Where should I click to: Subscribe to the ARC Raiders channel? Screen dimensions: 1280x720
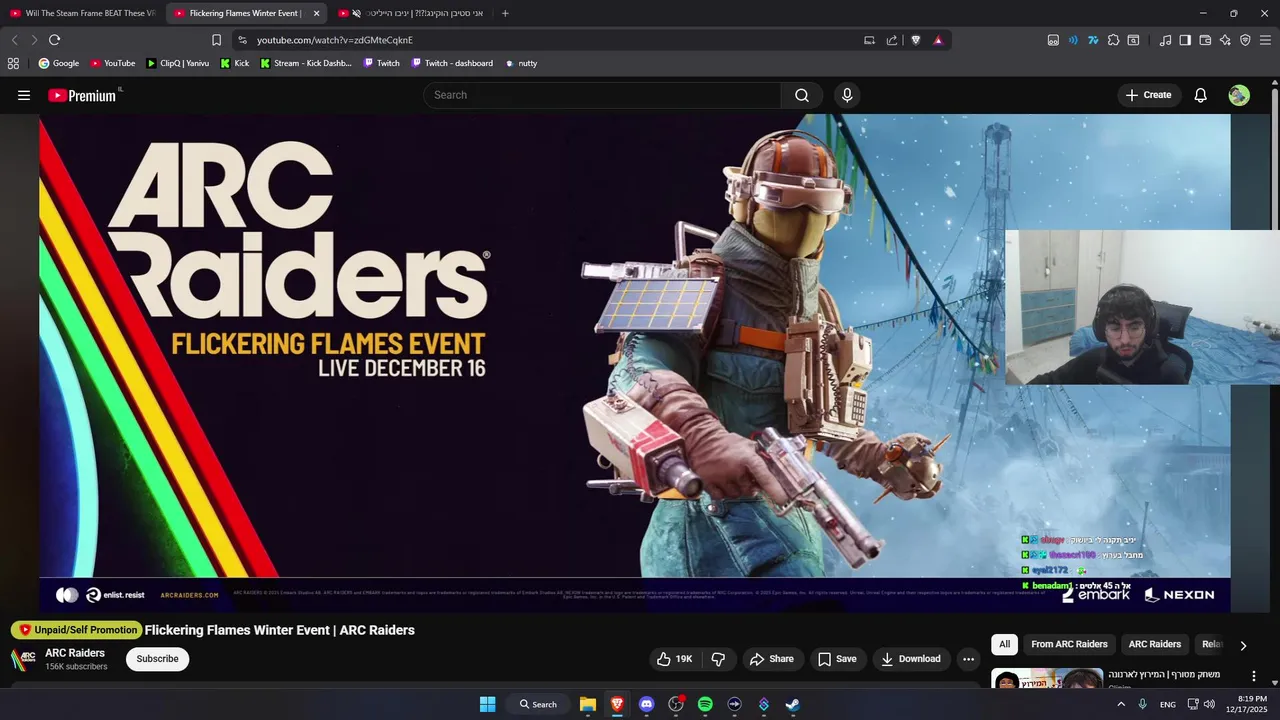click(x=157, y=659)
